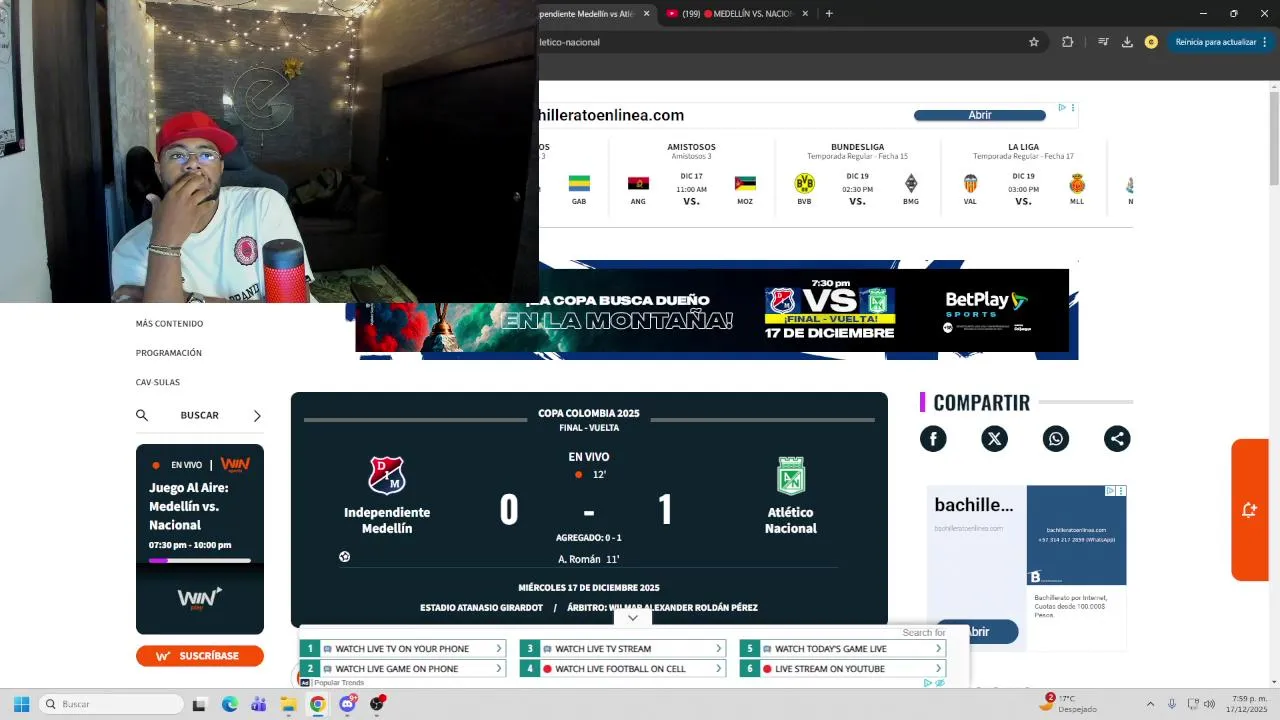The height and width of the screenshot is (720, 1280).
Task: Open WATCH LIVE FOOTBALL ON CELL ad link
Action: 622,669
